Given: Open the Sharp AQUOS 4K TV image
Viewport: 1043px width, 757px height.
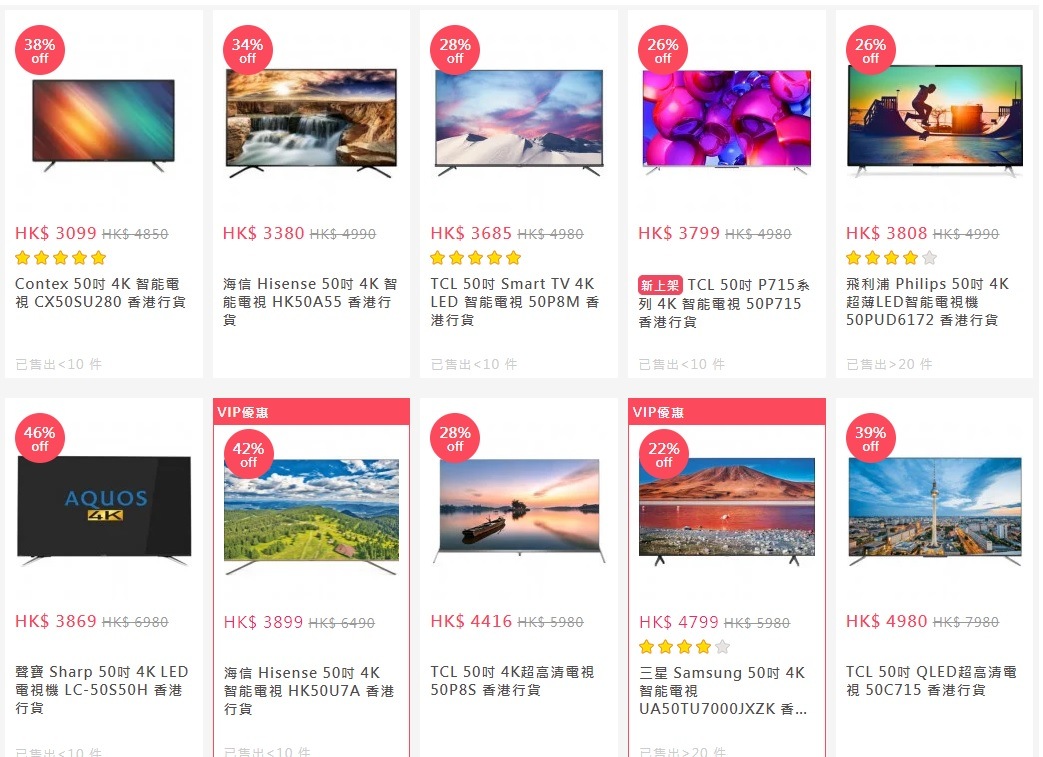Looking at the screenshot, I should pyautogui.click(x=104, y=510).
